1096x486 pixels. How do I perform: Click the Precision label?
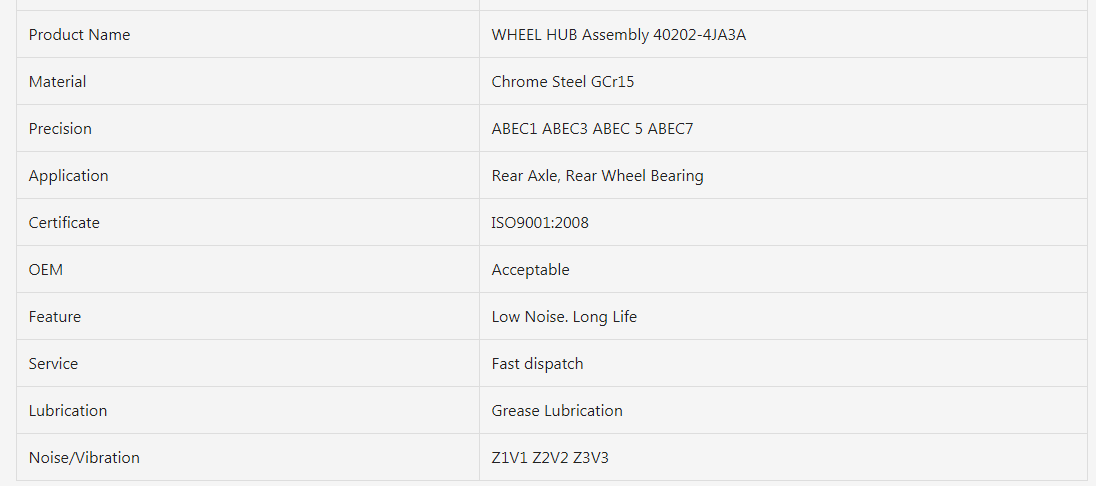60,128
